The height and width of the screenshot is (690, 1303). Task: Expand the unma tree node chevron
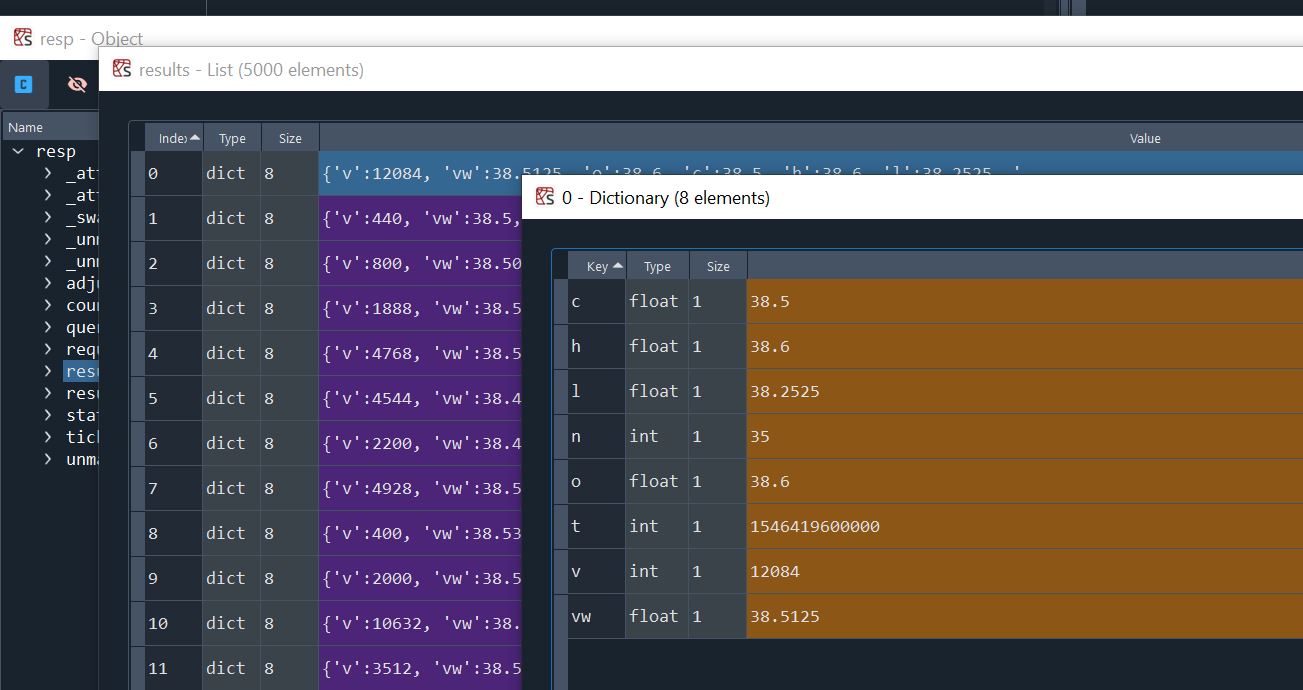(47, 459)
